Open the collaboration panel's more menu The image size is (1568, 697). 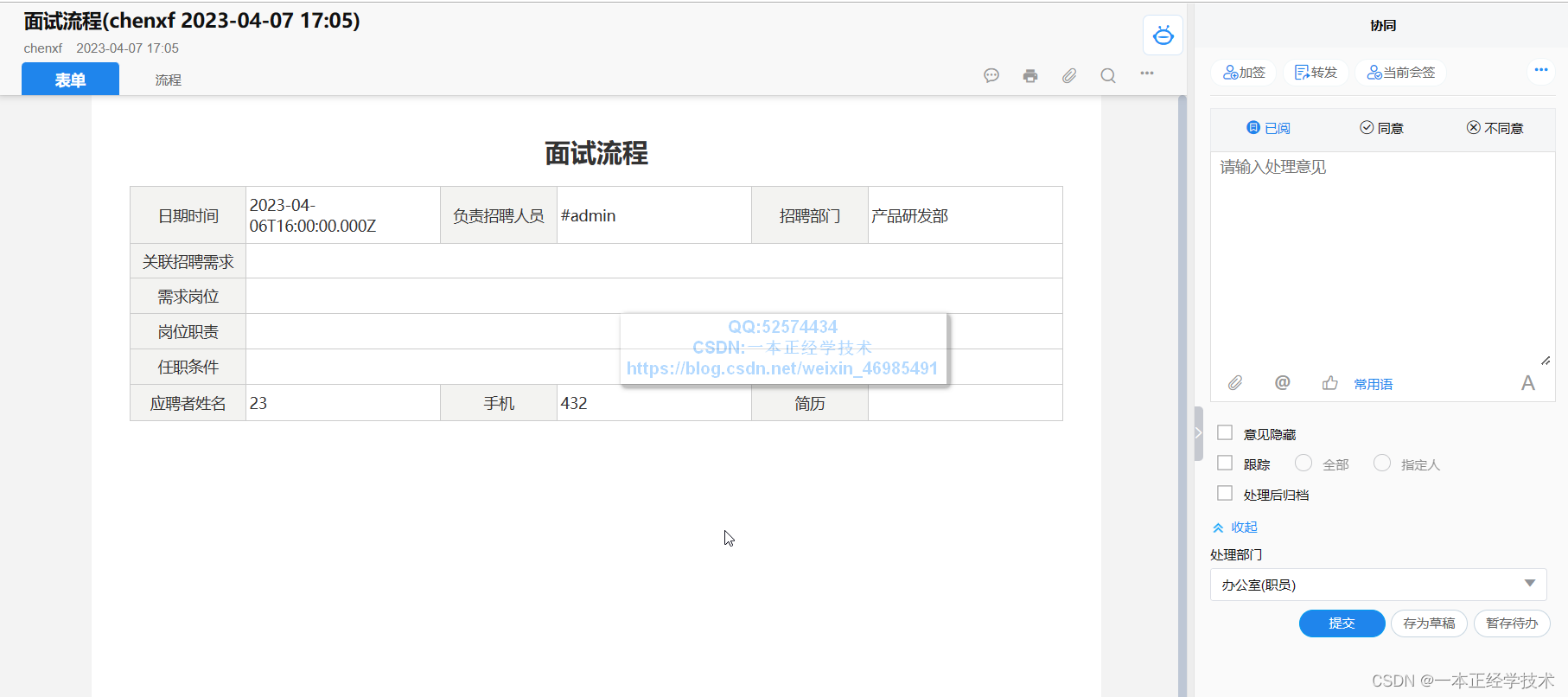[x=1541, y=70]
